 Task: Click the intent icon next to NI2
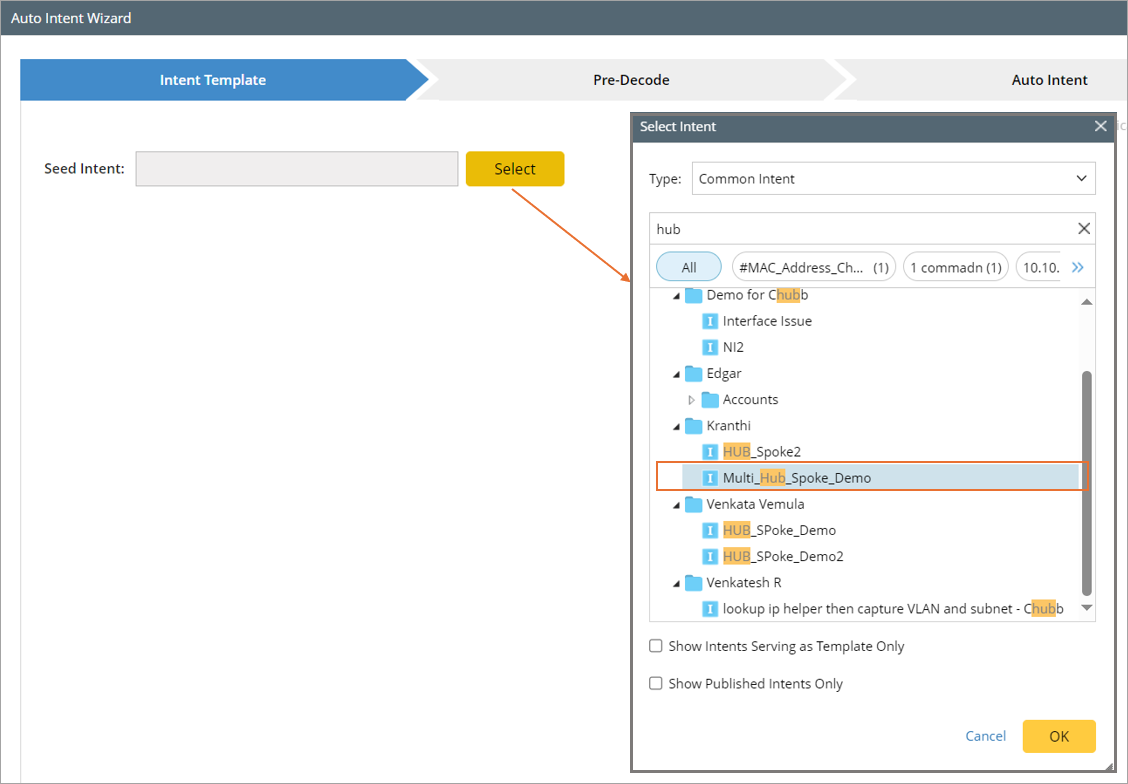[710, 347]
